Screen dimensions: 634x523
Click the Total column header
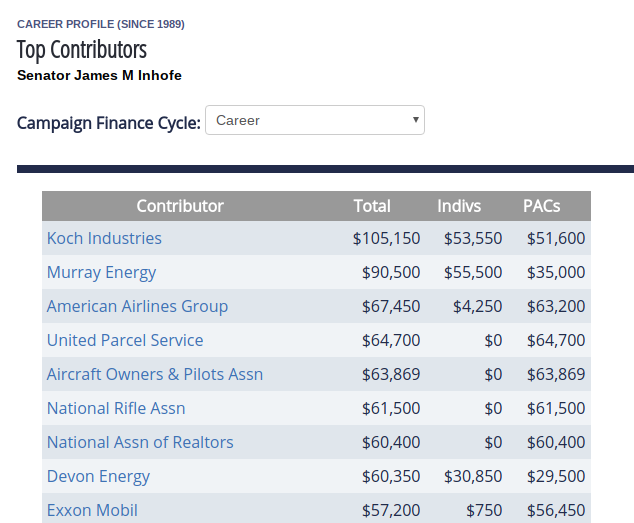pos(372,206)
